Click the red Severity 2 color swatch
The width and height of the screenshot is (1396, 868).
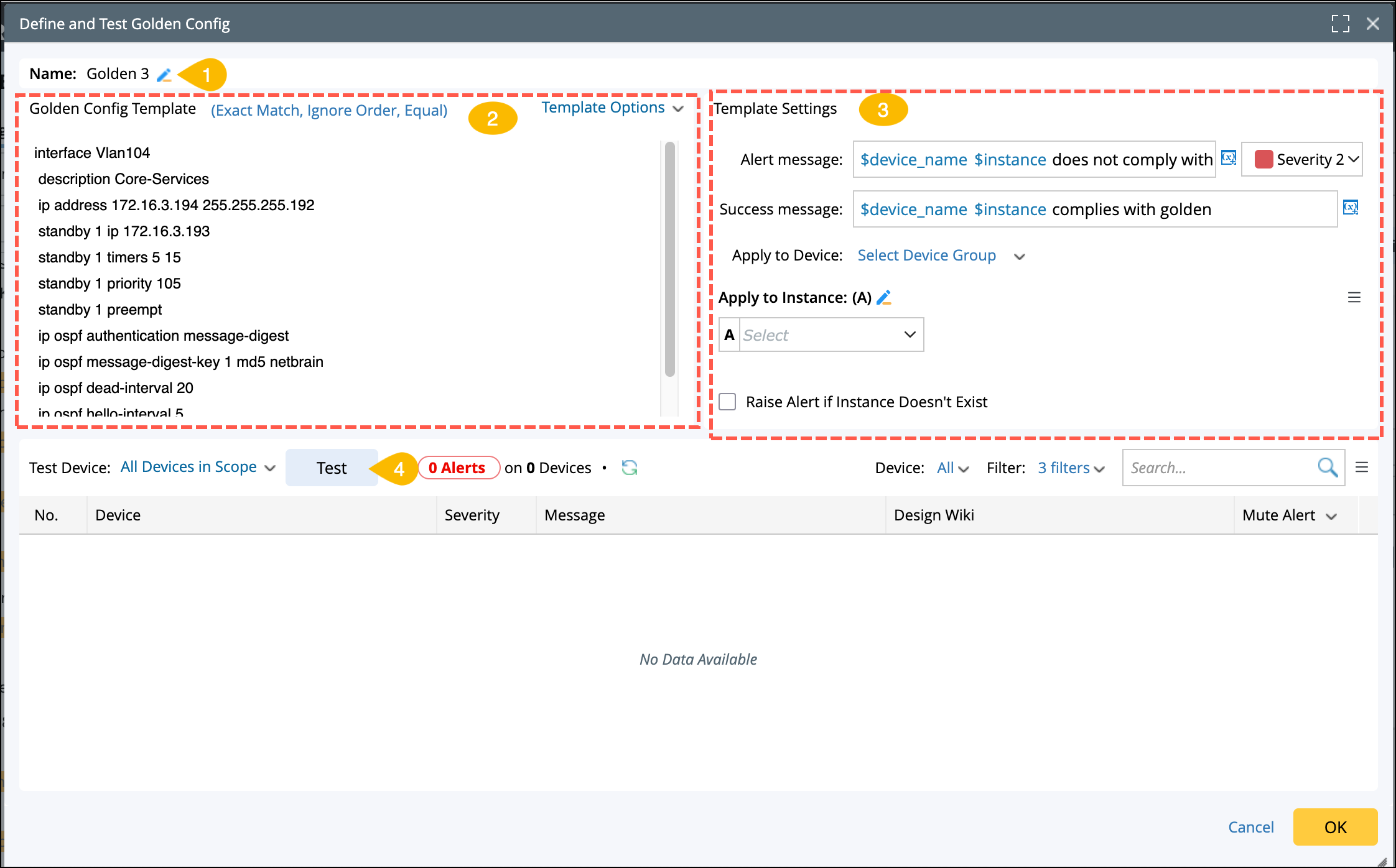pos(1263,160)
